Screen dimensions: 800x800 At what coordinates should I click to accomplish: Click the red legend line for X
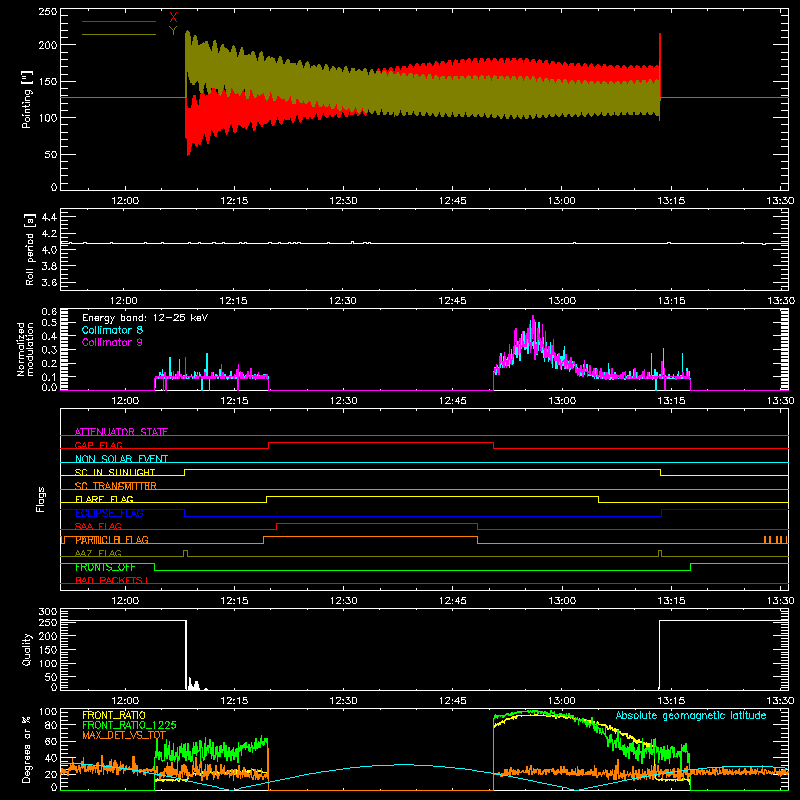[x=119, y=21]
